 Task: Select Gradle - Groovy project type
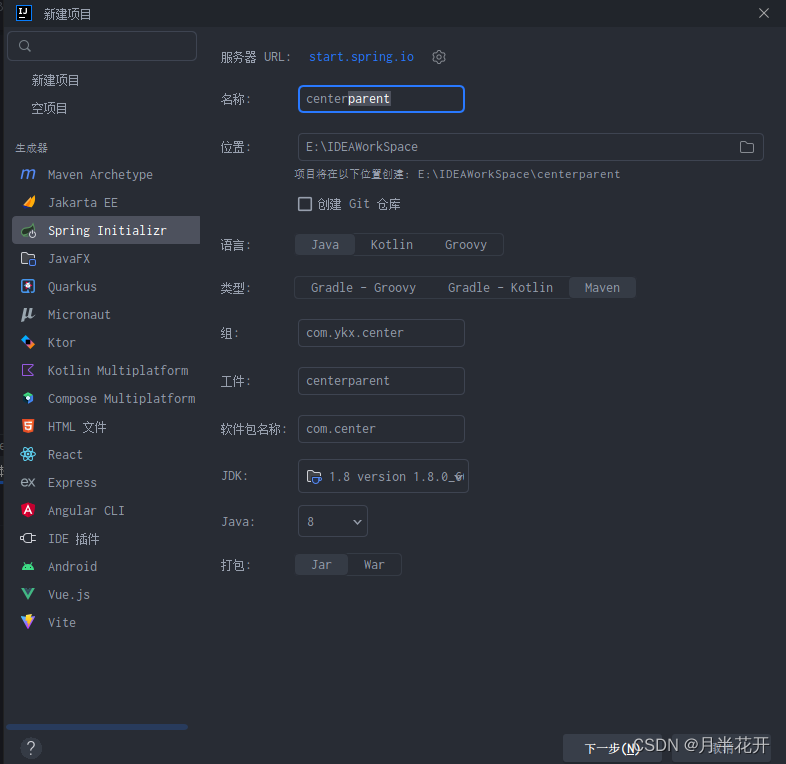click(x=363, y=288)
